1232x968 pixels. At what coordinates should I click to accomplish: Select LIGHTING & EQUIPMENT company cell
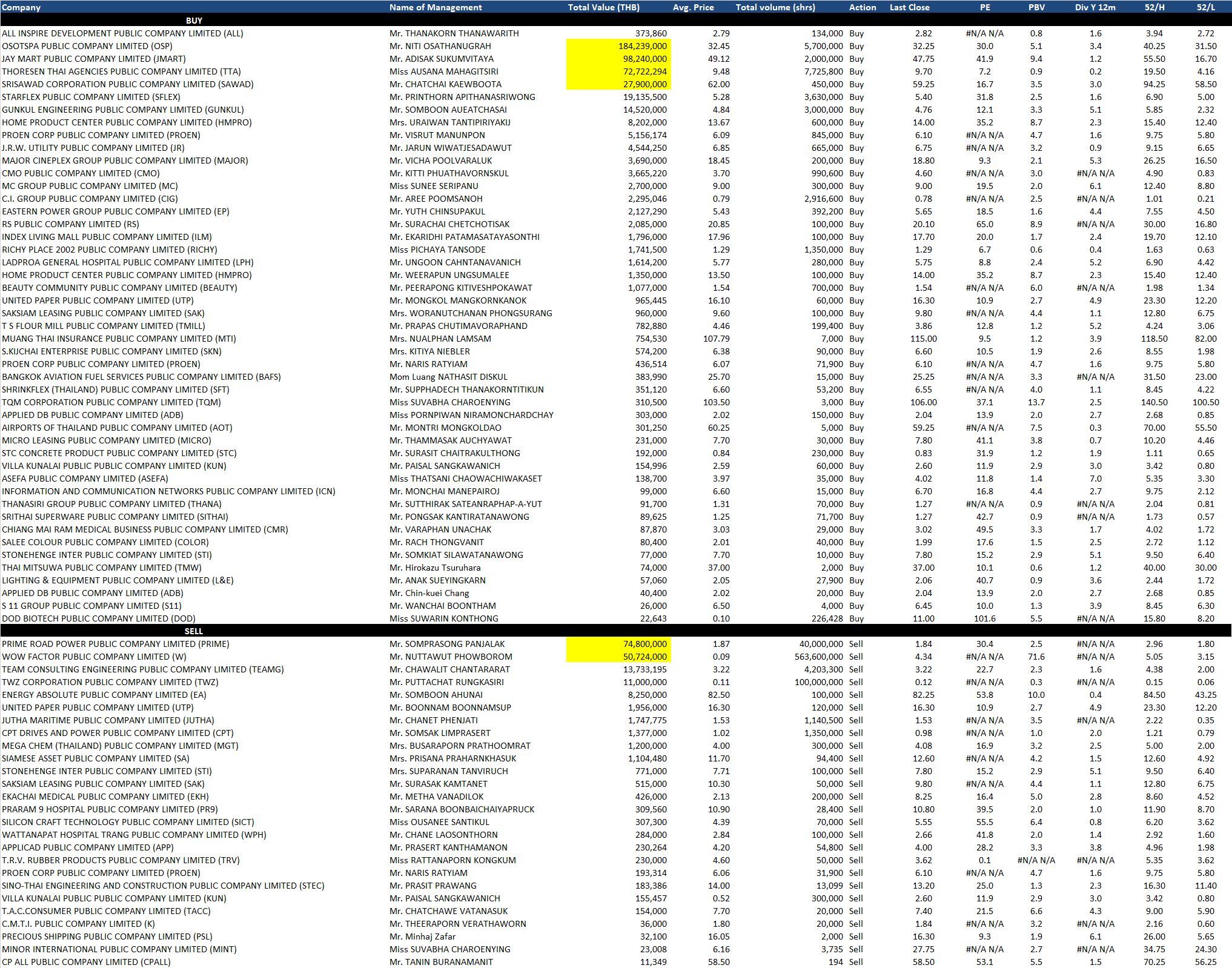coord(118,580)
